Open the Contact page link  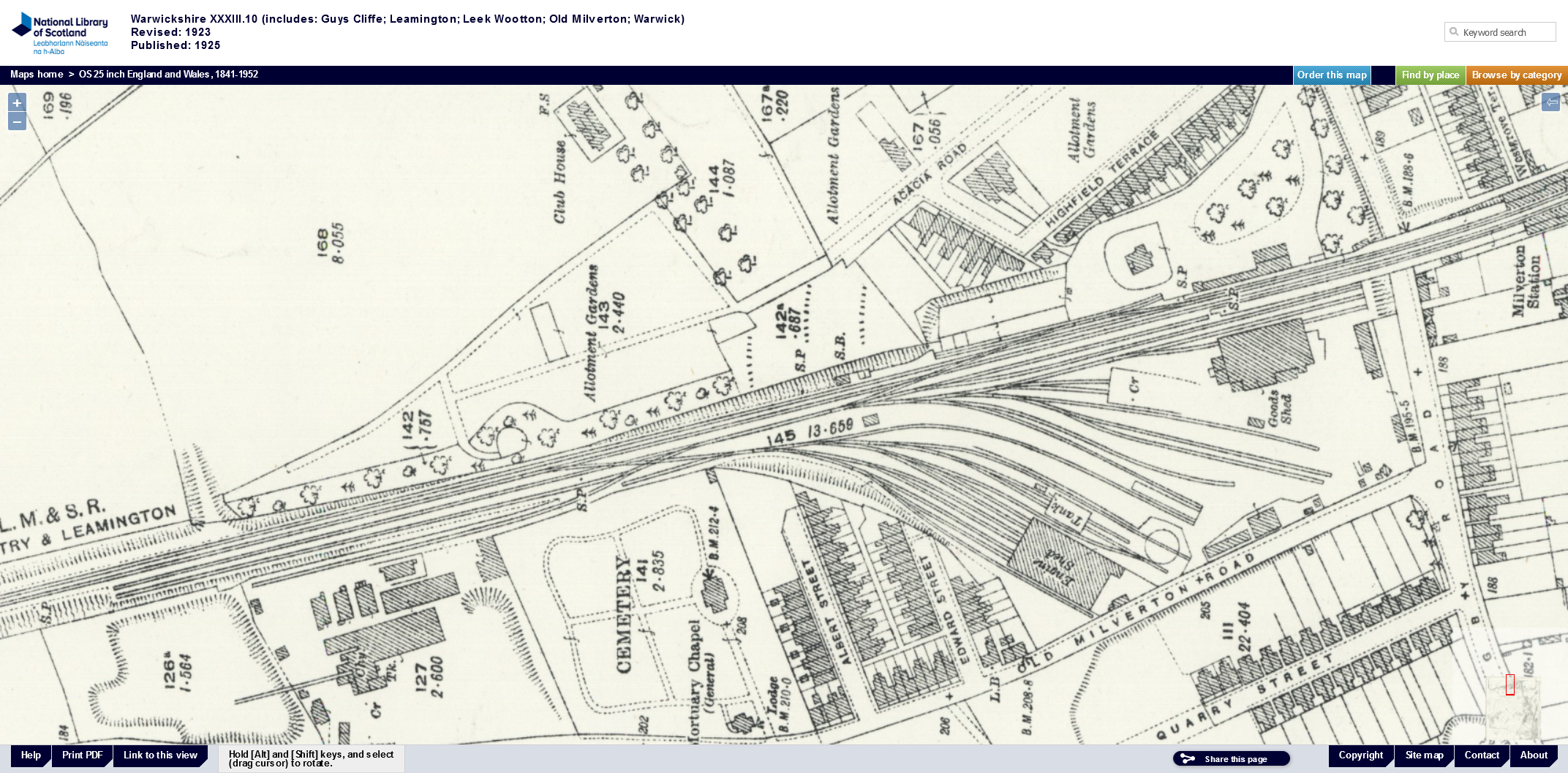tap(1482, 755)
